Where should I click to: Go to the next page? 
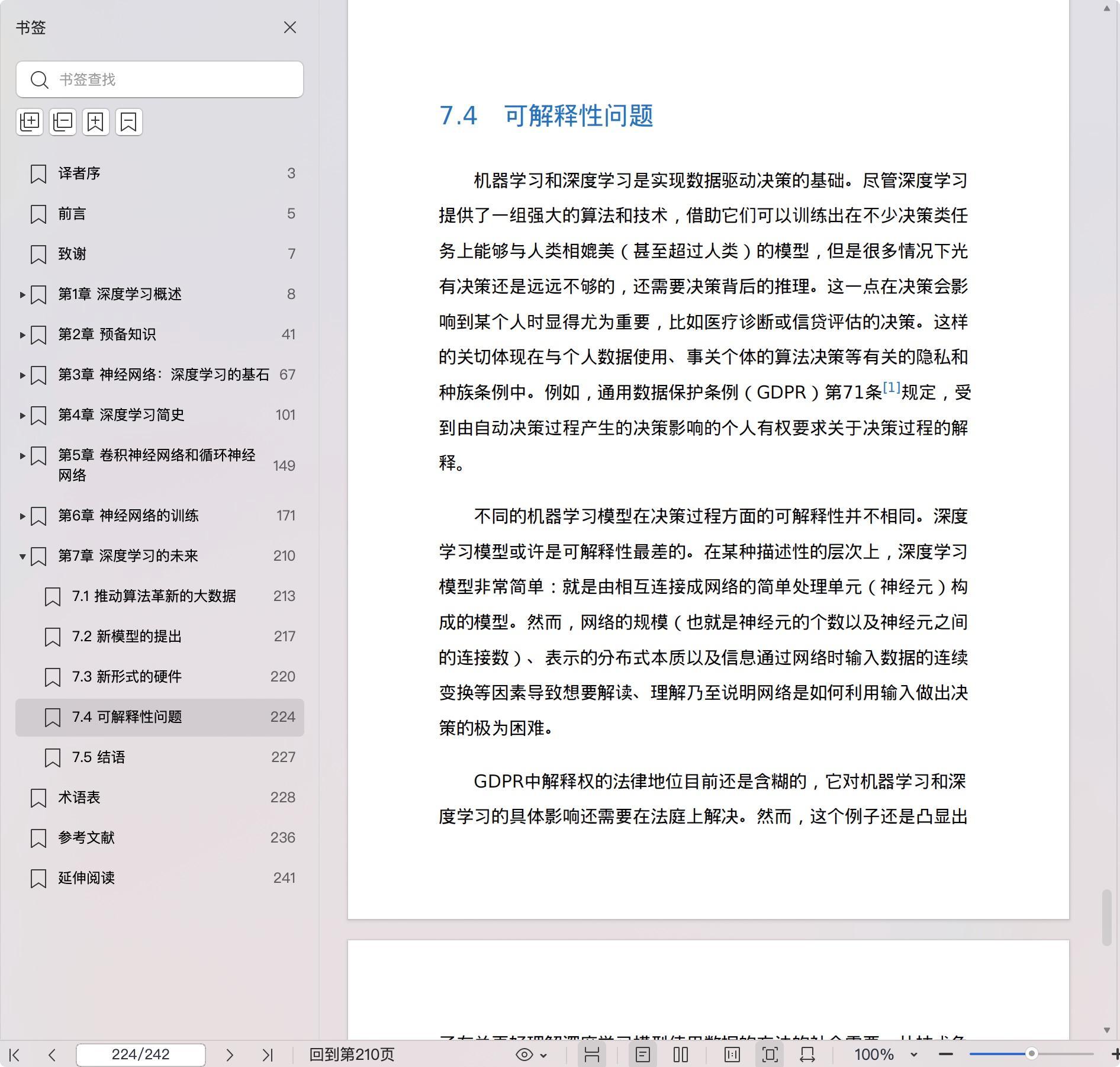pyautogui.click(x=230, y=1055)
